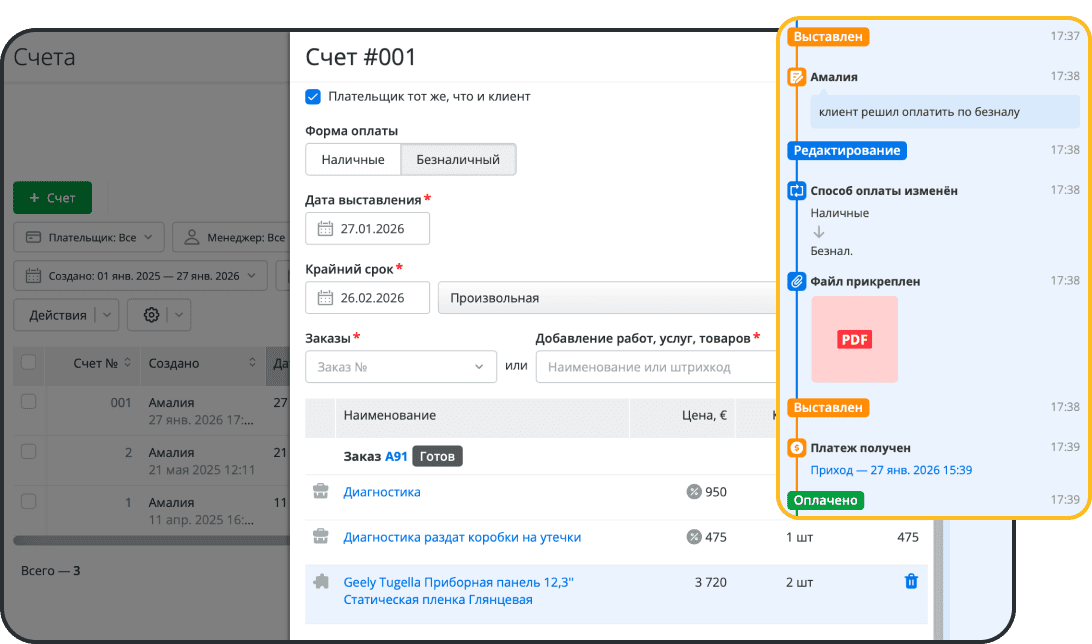Switch to Безналичный payment form

pos(458,160)
